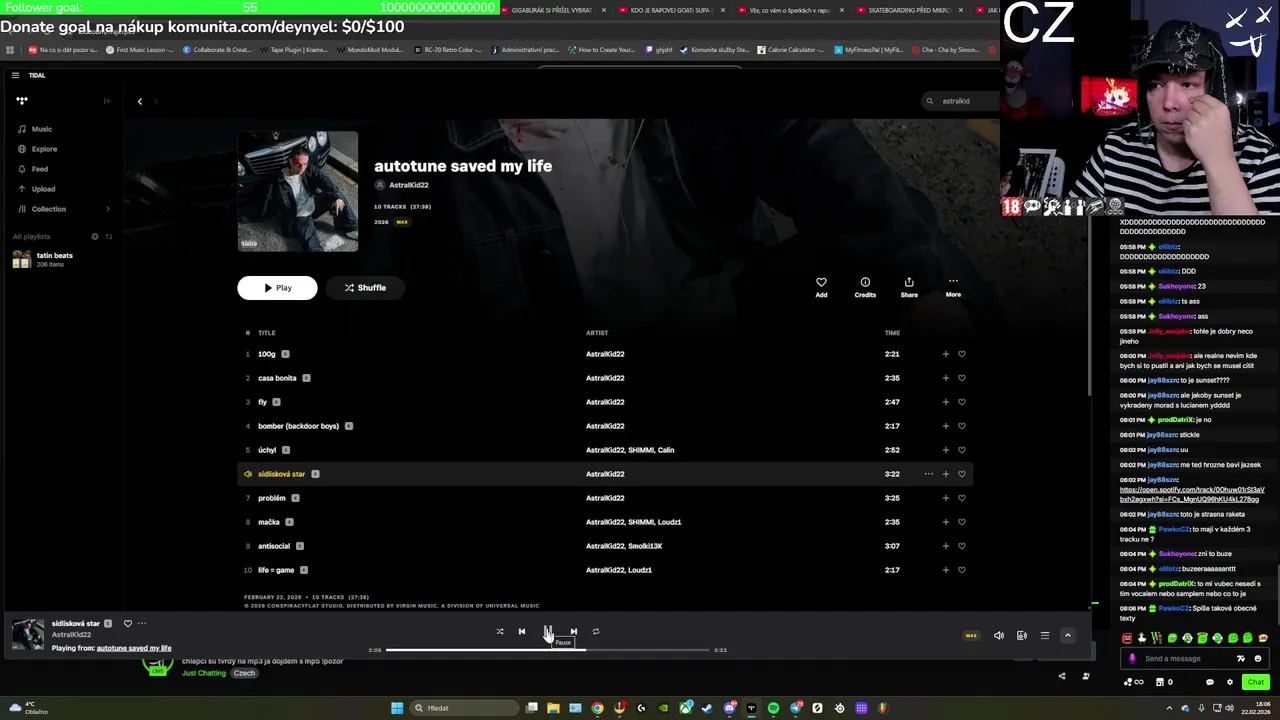Favorite the track problém with heart
The width and height of the screenshot is (1280, 720).
click(x=962, y=498)
